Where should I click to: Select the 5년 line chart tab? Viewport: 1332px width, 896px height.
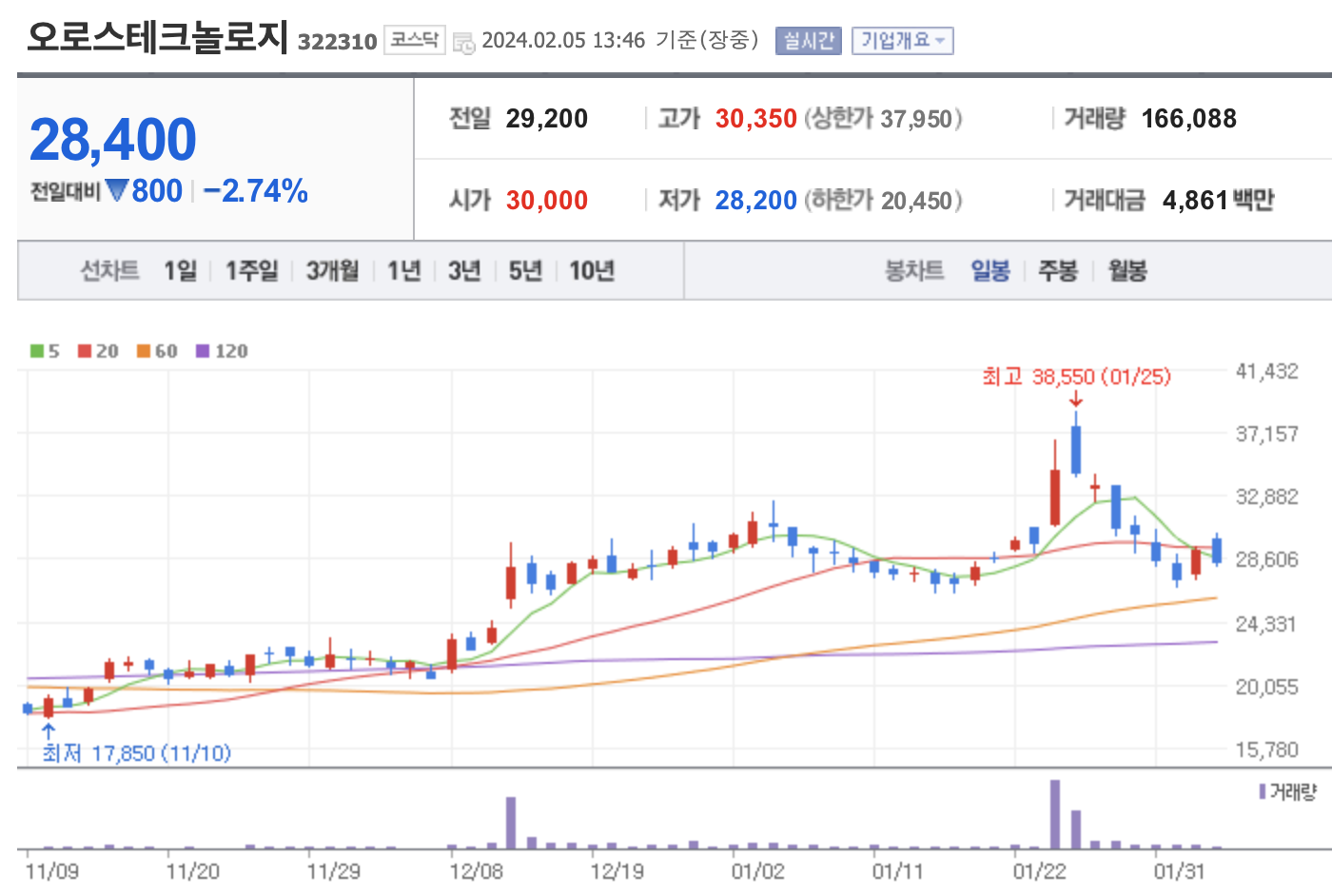525,271
